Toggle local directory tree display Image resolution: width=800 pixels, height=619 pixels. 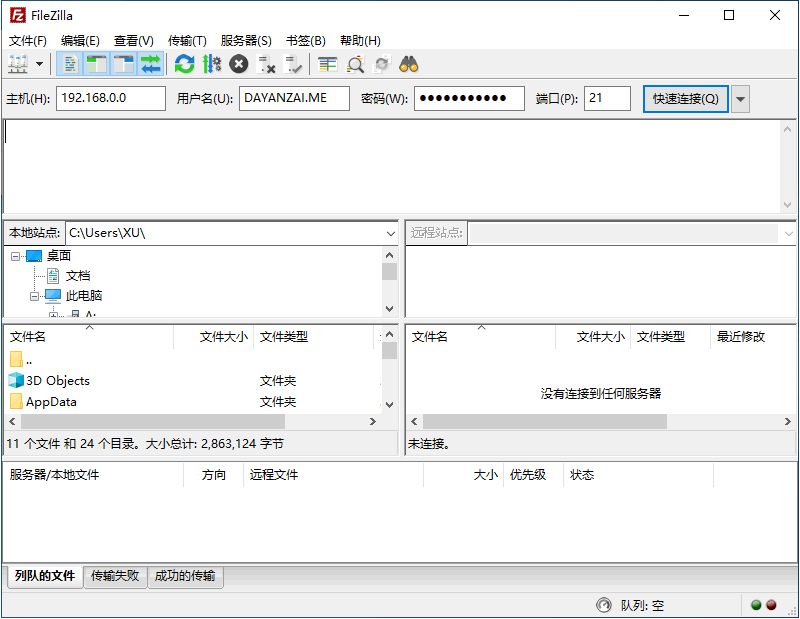point(96,64)
